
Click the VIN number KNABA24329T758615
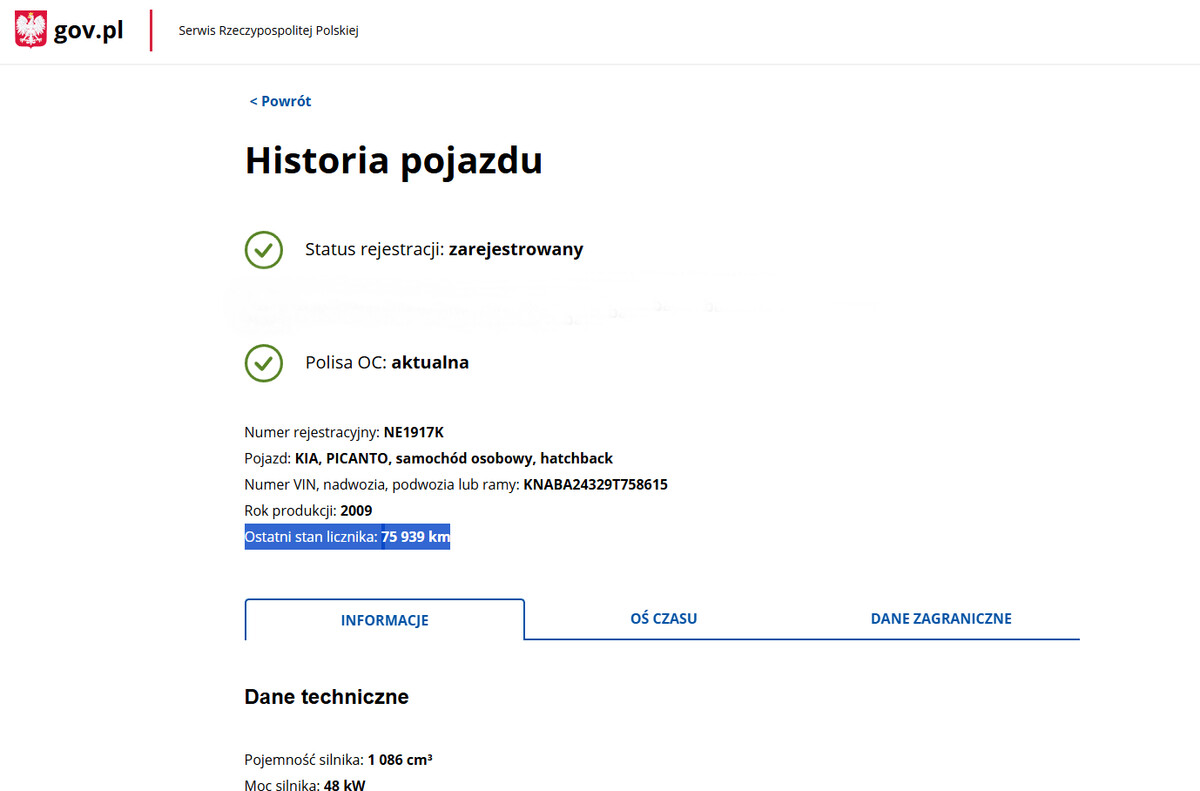(x=595, y=485)
